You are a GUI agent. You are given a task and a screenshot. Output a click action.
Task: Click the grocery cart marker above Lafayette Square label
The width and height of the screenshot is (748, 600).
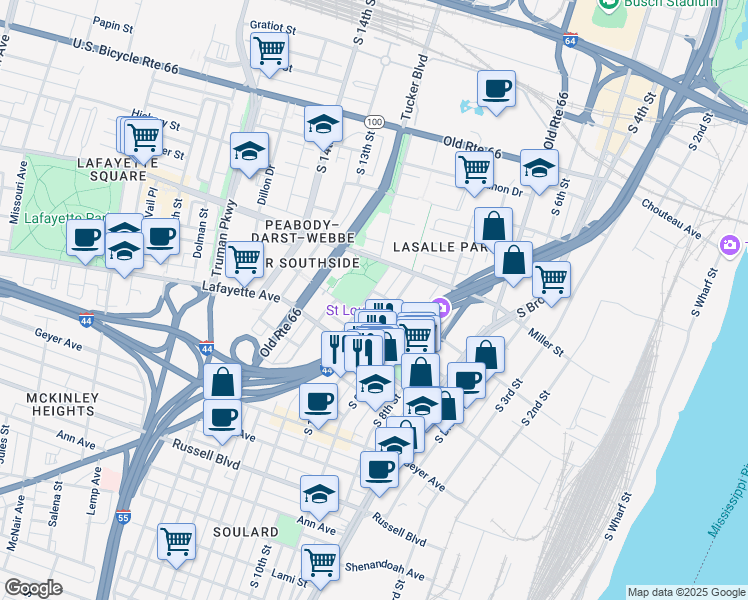click(x=143, y=140)
